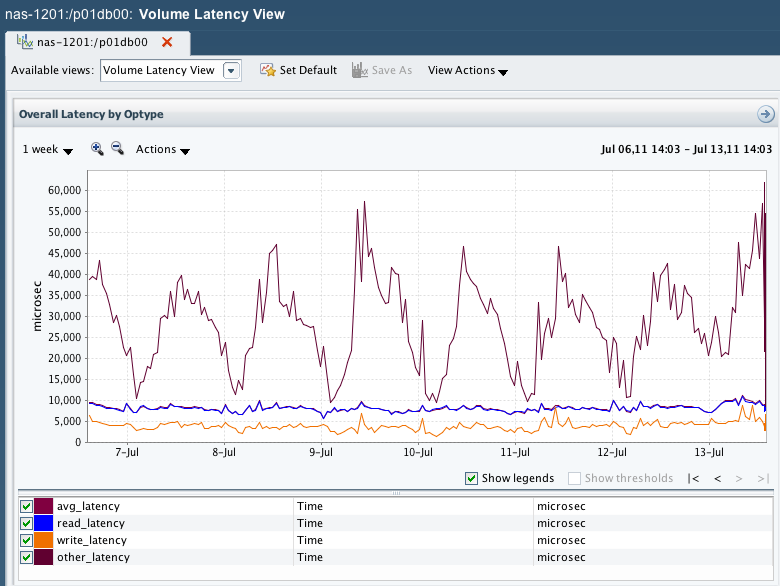Select the nas-1201:/p01db00 tab
This screenshot has height=586, width=780.
[x=93, y=42]
